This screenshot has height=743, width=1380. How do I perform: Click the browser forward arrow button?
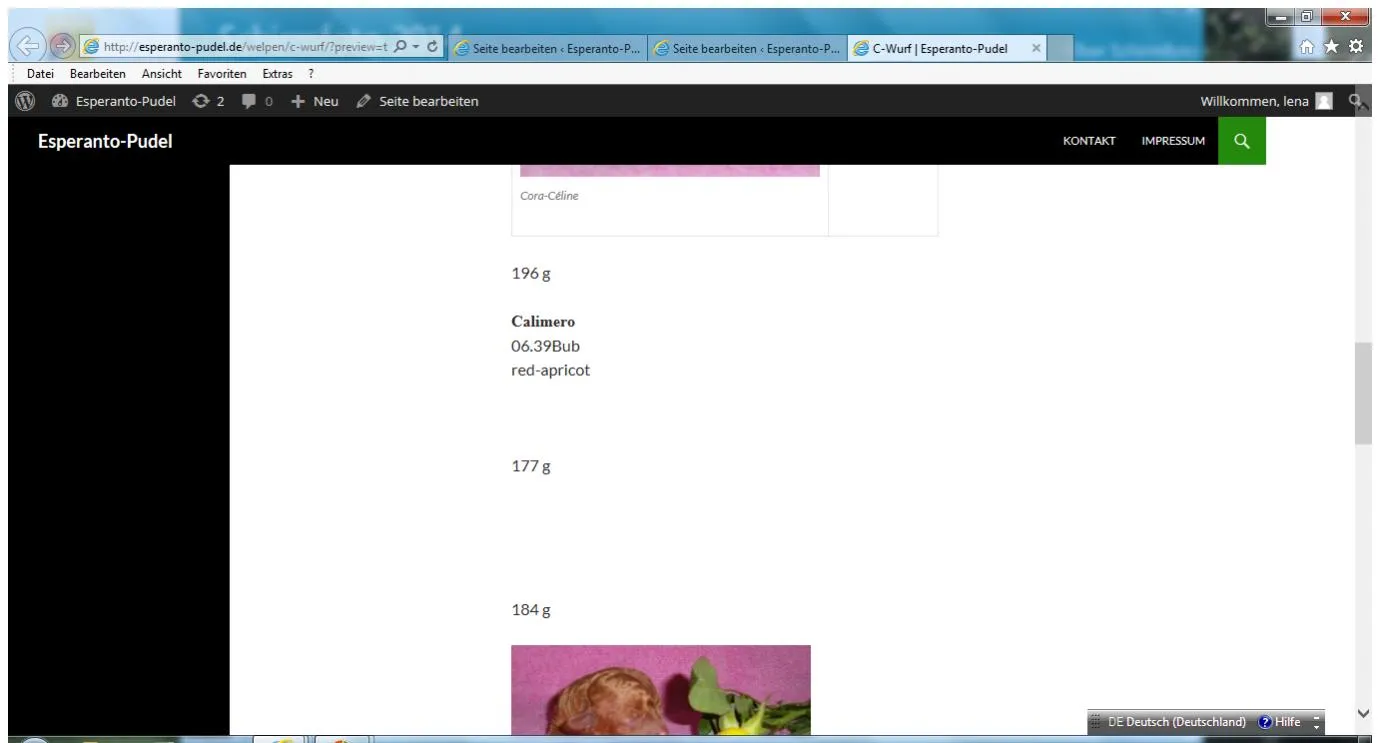[61, 48]
